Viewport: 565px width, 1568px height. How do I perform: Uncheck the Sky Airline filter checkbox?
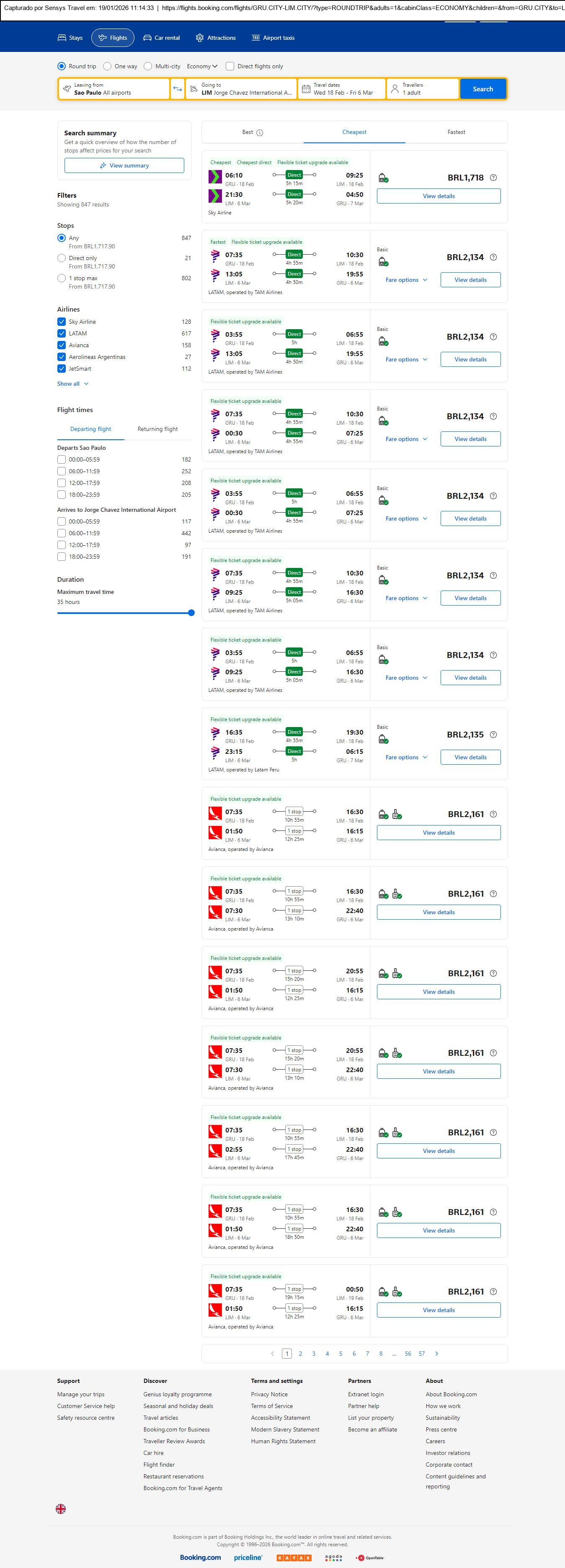62,321
